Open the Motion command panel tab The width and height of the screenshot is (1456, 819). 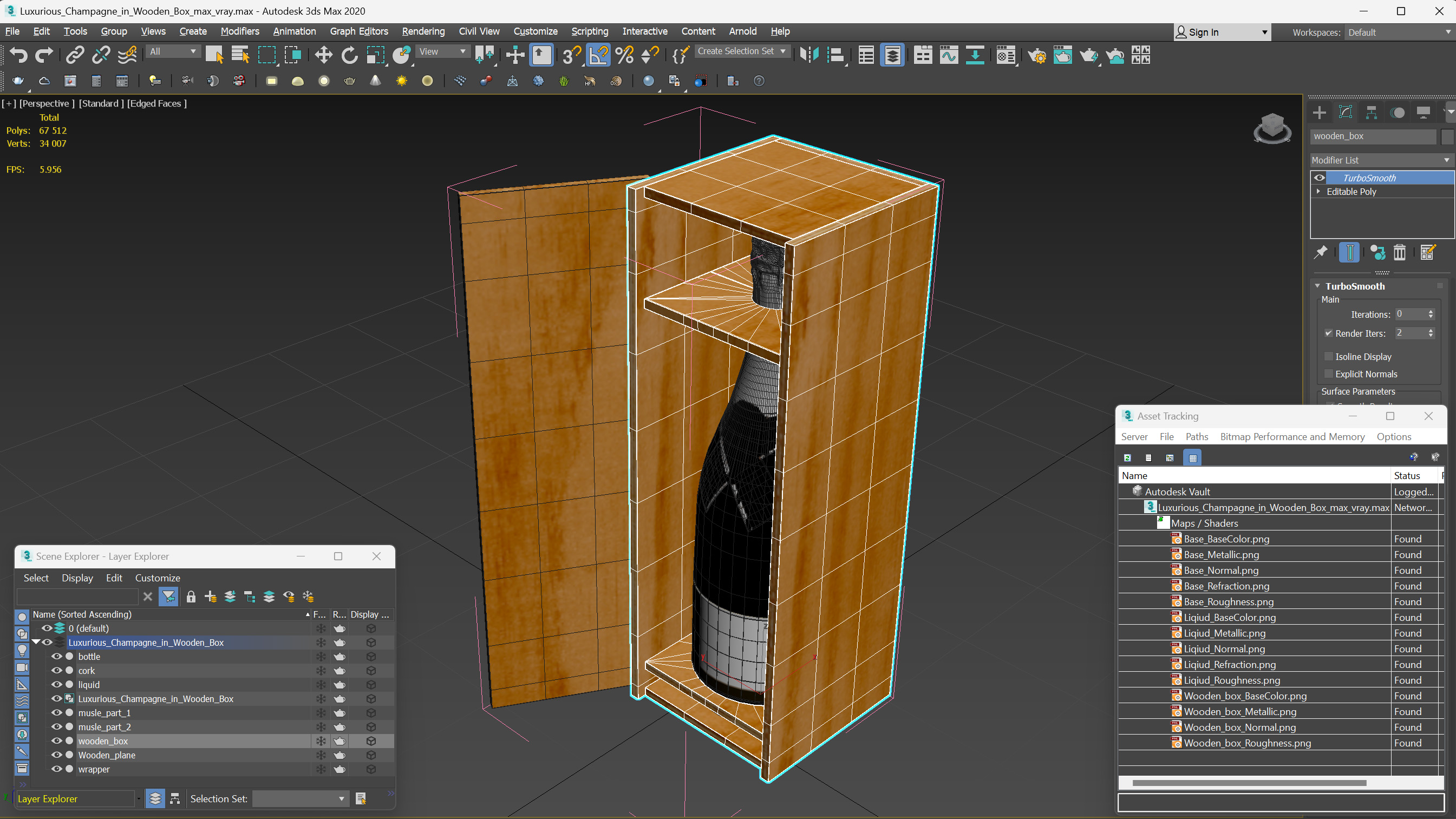click(x=1398, y=113)
